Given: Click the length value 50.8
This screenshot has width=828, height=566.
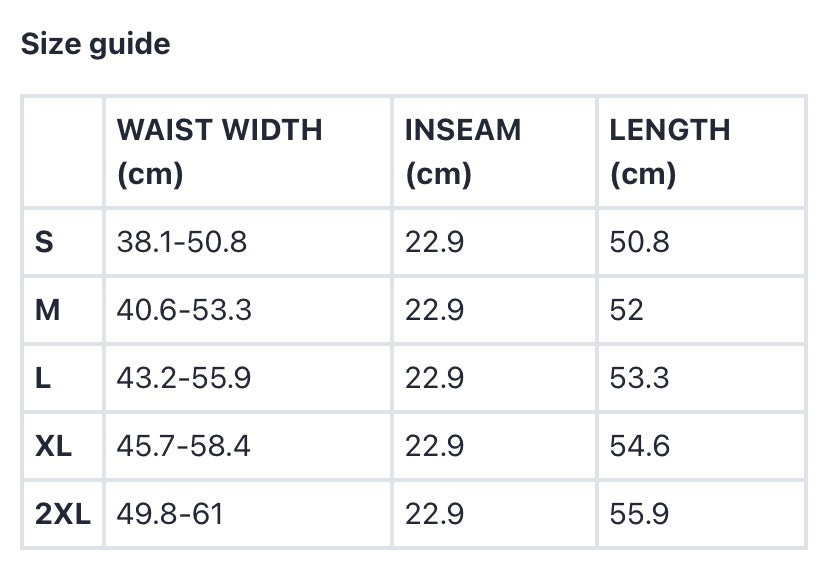Looking at the screenshot, I should coord(639,242).
